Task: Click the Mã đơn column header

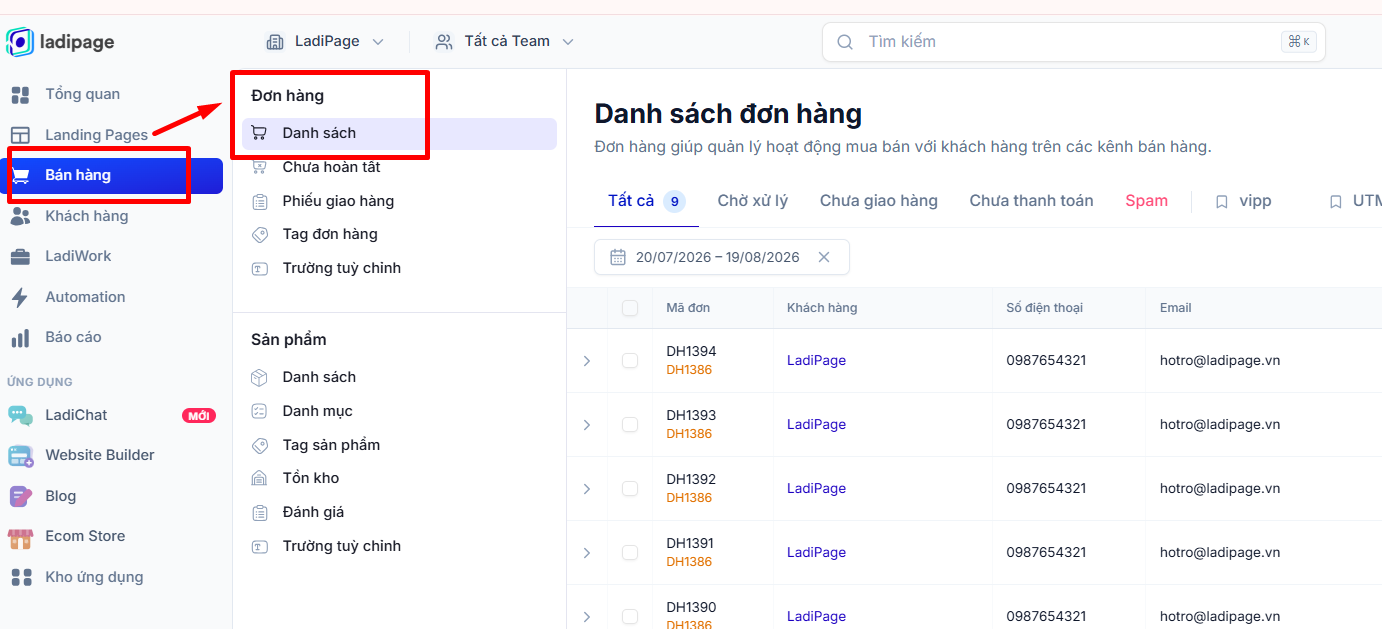Action: pos(688,308)
